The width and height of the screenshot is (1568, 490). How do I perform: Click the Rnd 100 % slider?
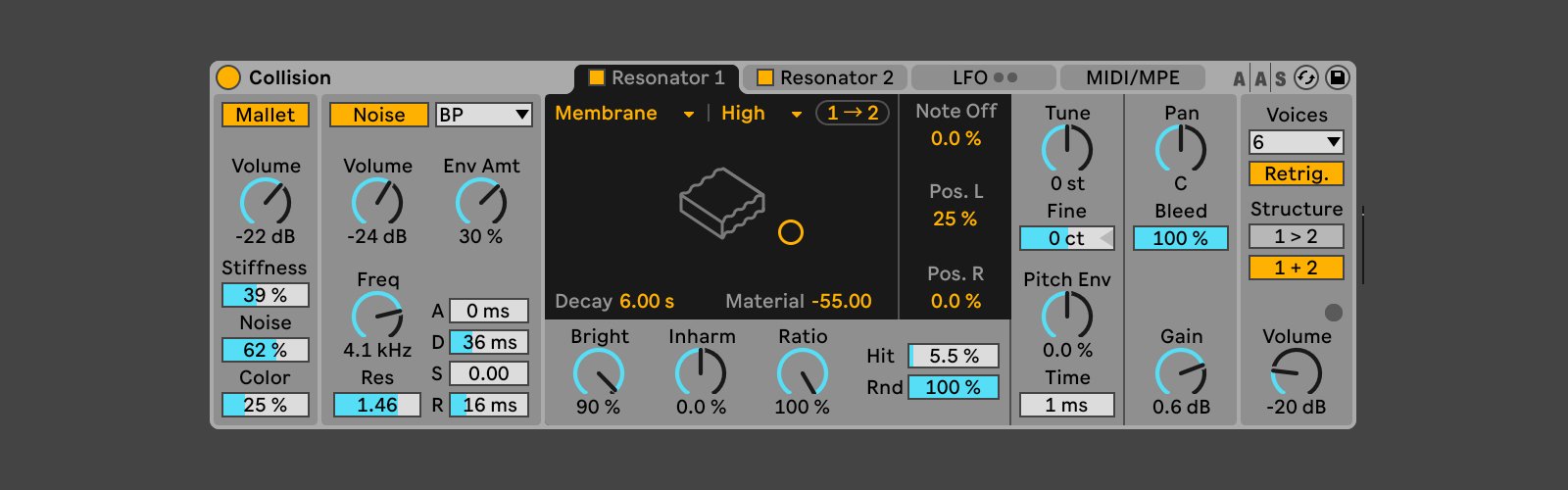coord(954,387)
